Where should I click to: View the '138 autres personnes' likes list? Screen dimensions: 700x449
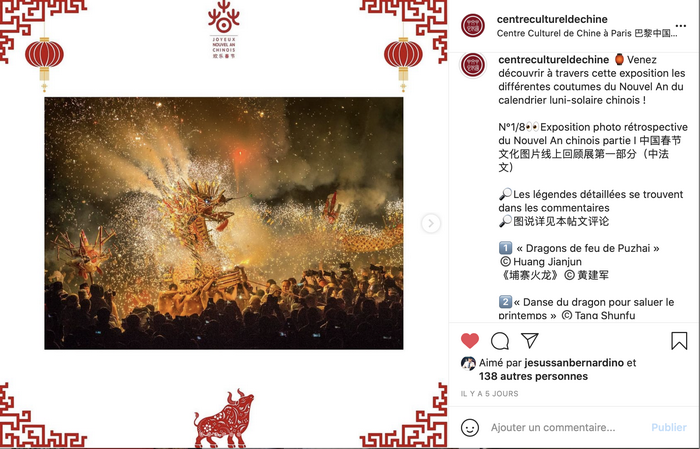click(x=533, y=376)
